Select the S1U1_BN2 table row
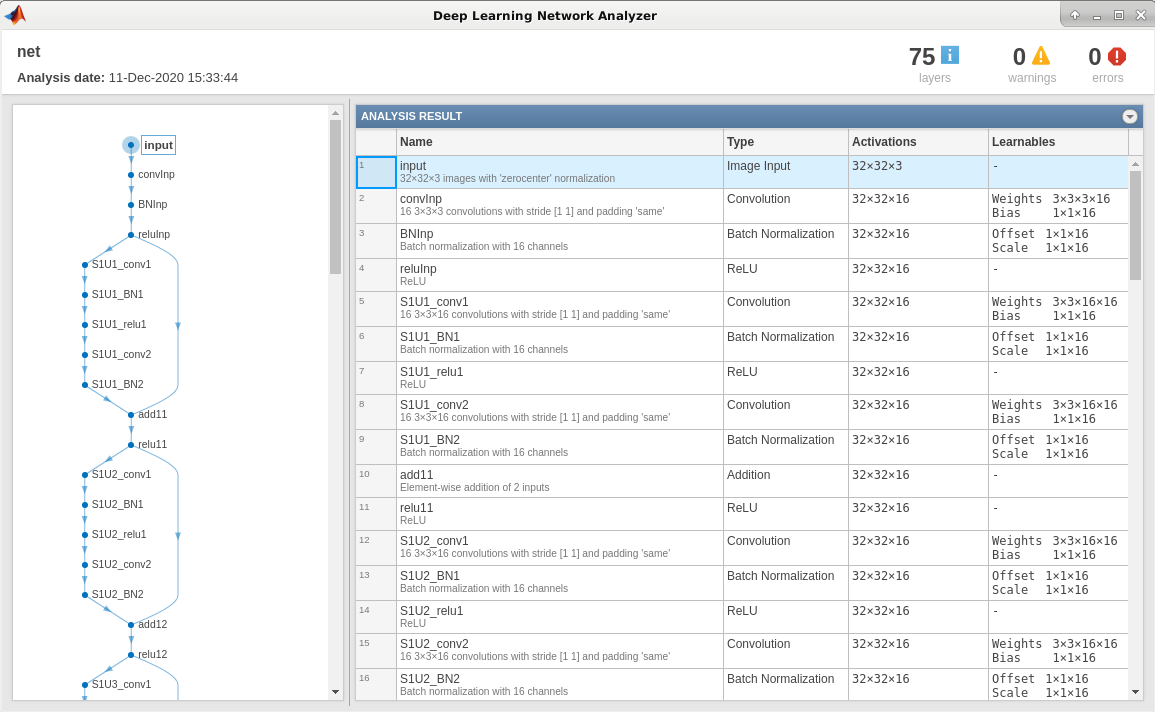The width and height of the screenshot is (1155, 712). (742, 447)
